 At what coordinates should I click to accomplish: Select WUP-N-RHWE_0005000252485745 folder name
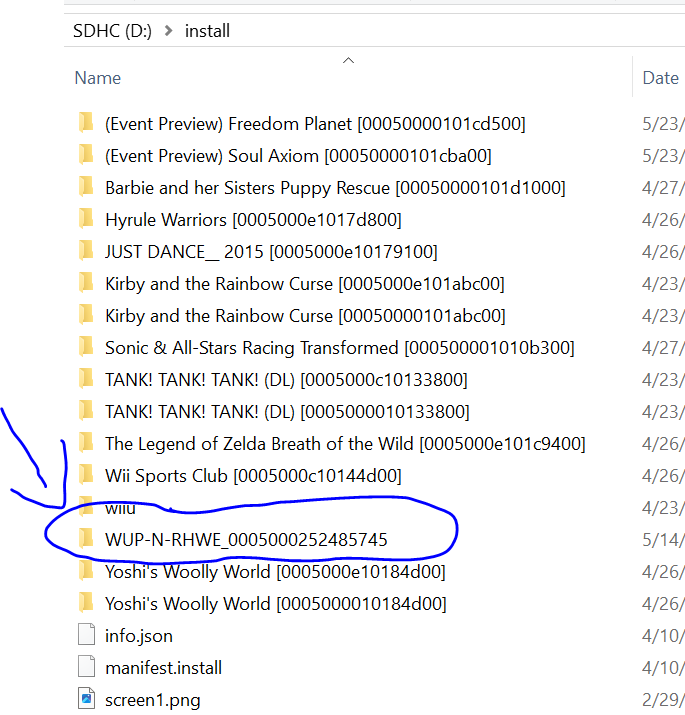[x=246, y=540]
